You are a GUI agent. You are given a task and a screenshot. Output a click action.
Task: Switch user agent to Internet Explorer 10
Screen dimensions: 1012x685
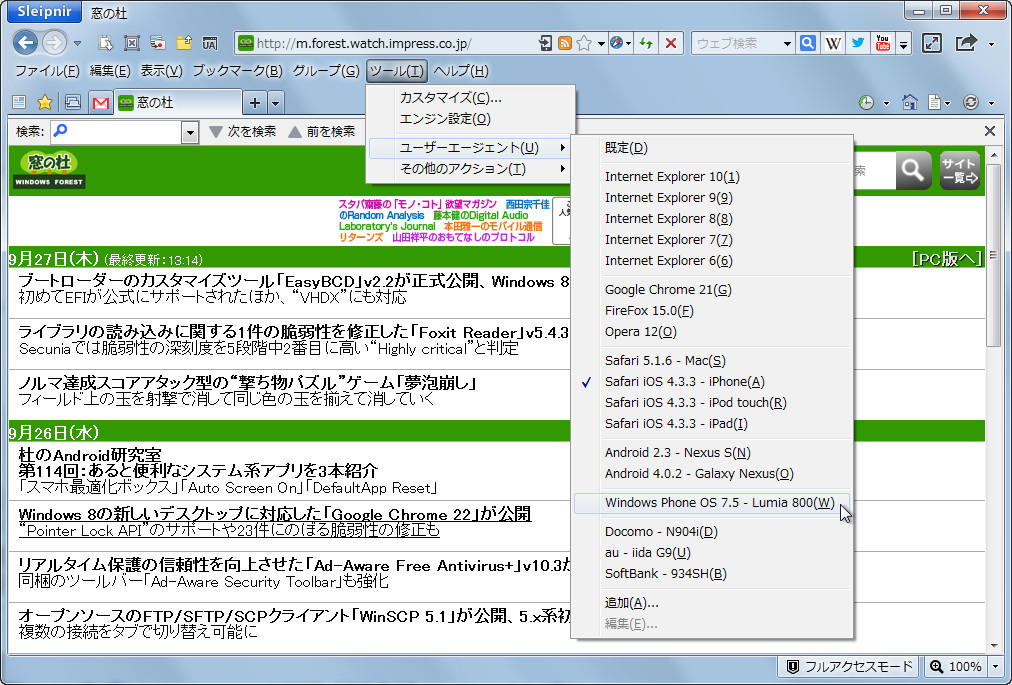[x=672, y=176]
